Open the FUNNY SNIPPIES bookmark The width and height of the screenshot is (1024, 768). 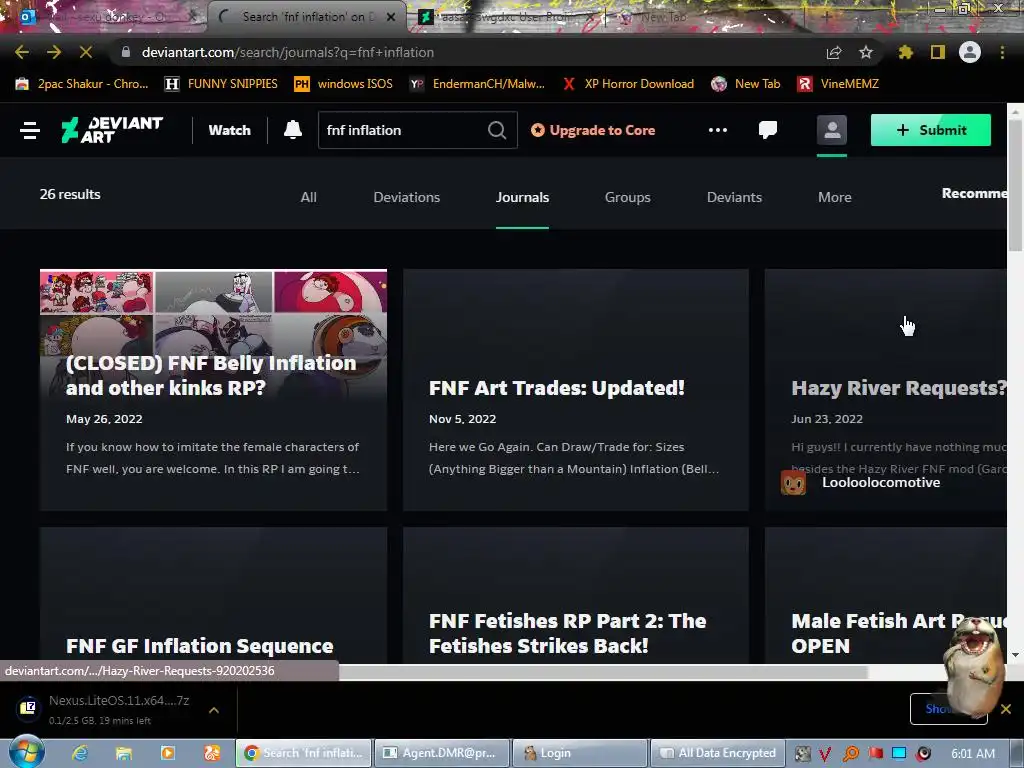[x=221, y=84]
